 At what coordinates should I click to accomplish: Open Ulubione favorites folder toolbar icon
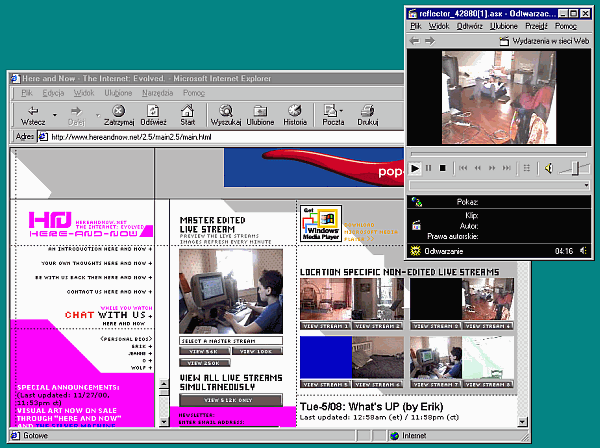click(x=260, y=116)
